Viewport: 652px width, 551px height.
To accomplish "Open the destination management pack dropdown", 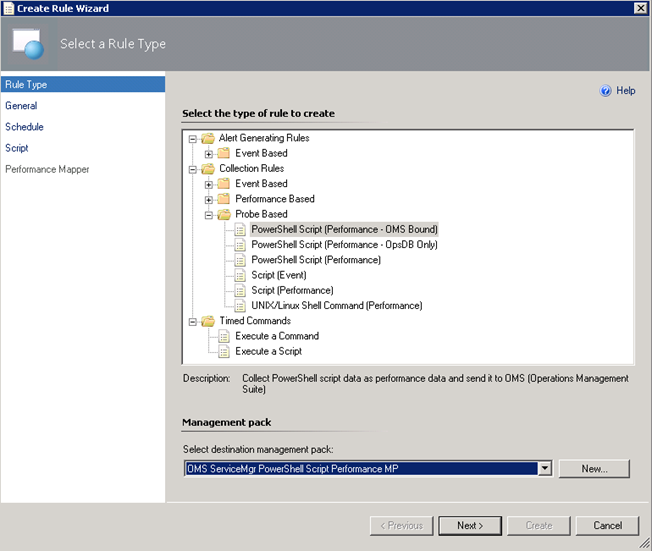I will coord(544,468).
